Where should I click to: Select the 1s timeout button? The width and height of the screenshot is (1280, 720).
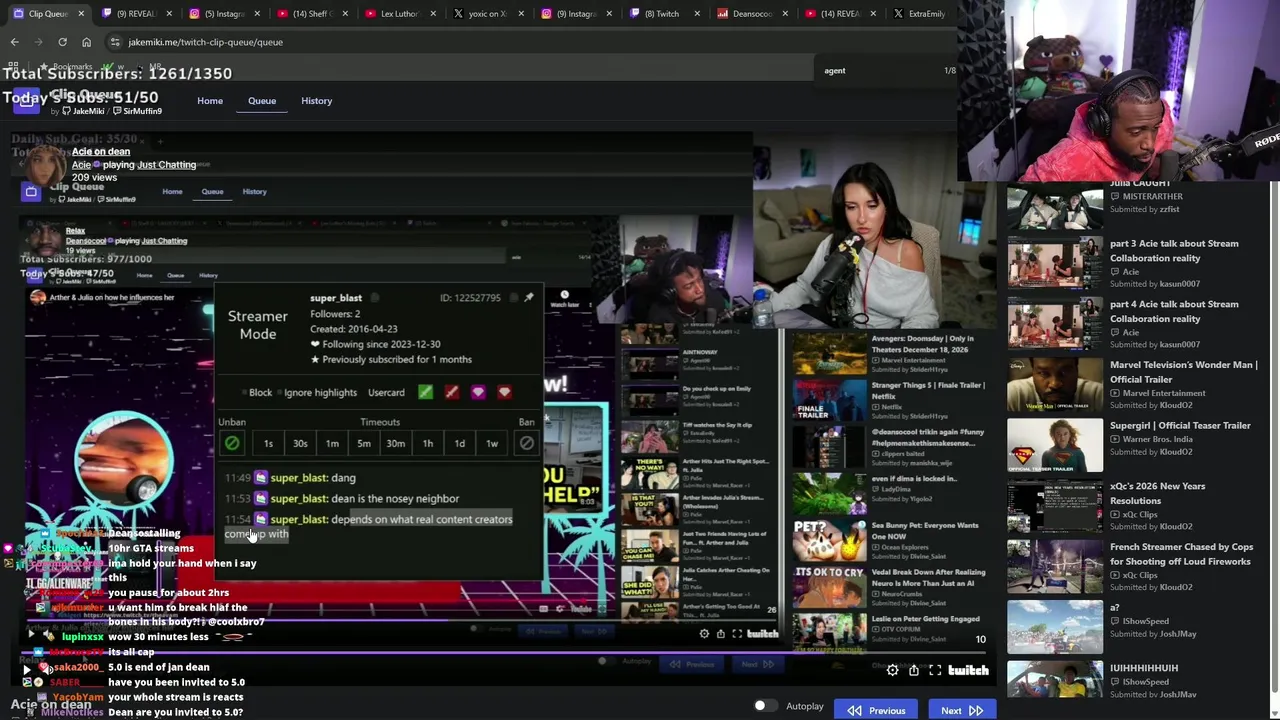pos(268,443)
